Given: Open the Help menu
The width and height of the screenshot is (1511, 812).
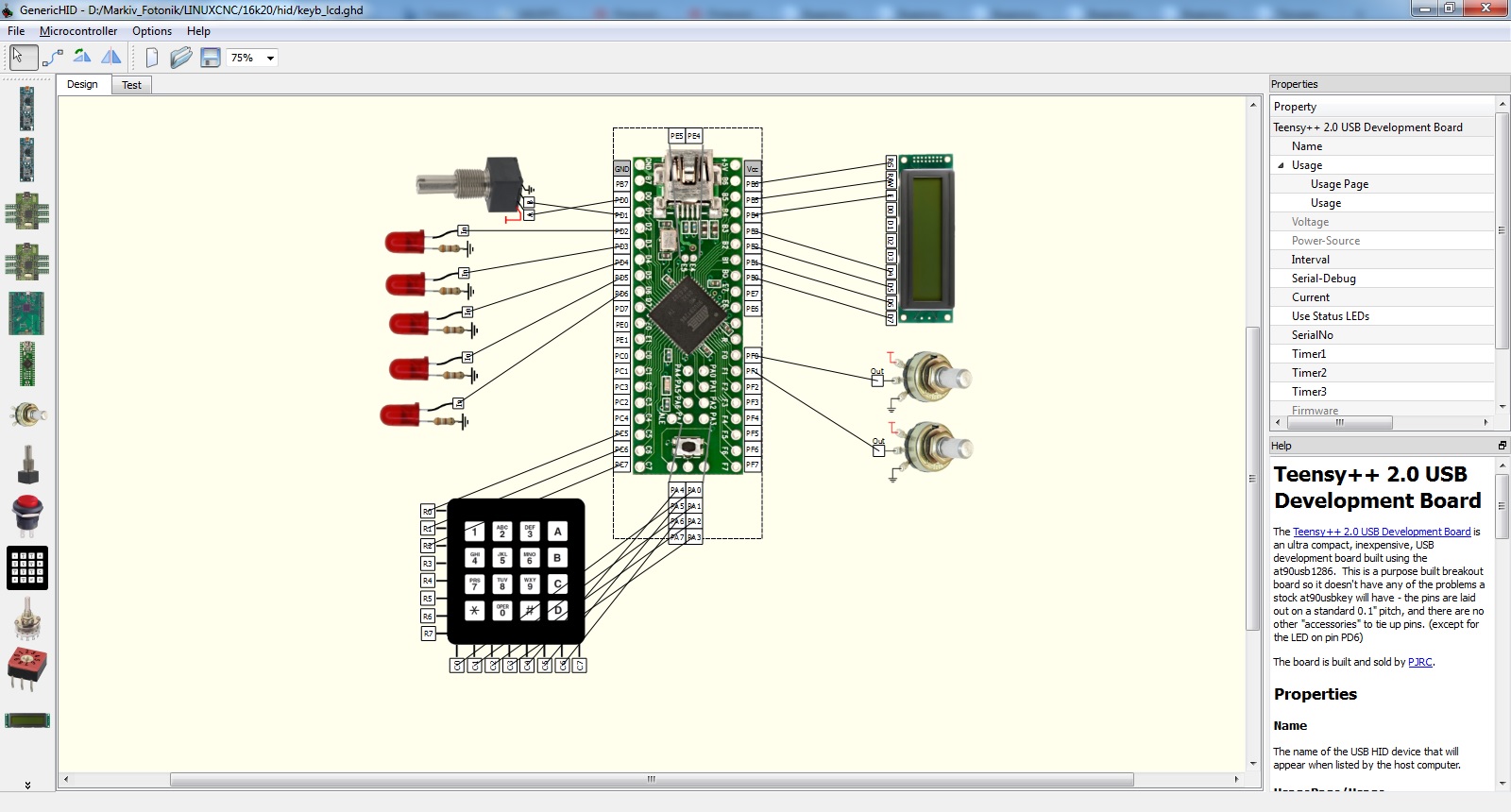Looking at the screenshot, I should tap(198, 31).
